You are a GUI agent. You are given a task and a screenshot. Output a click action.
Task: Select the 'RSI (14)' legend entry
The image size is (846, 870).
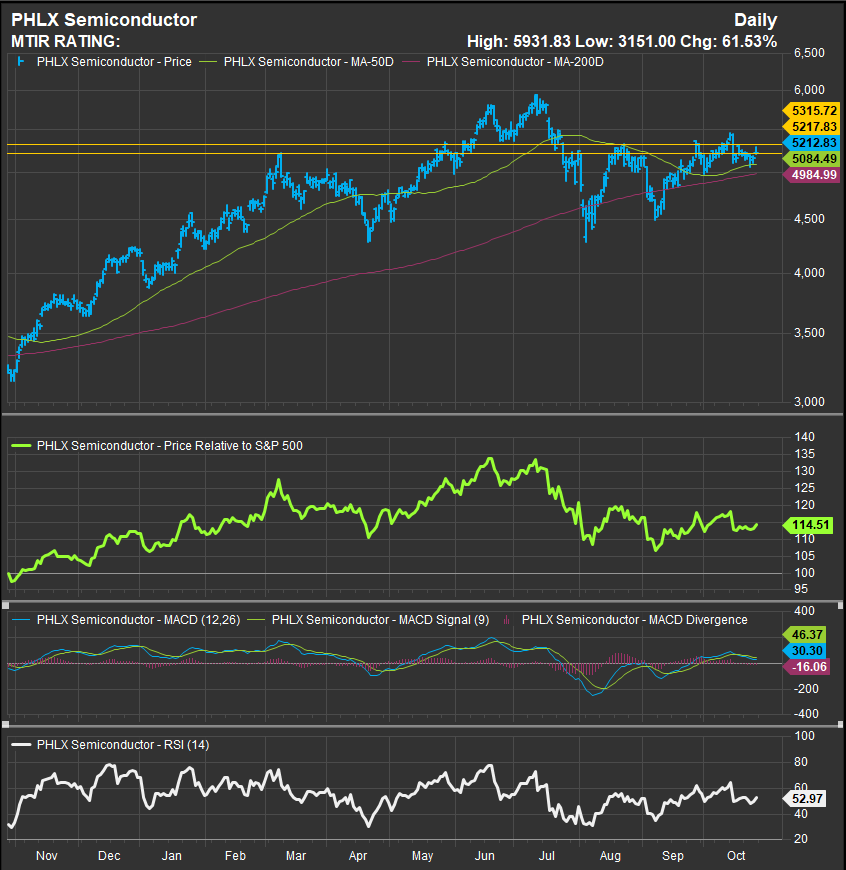pos(123,745)
